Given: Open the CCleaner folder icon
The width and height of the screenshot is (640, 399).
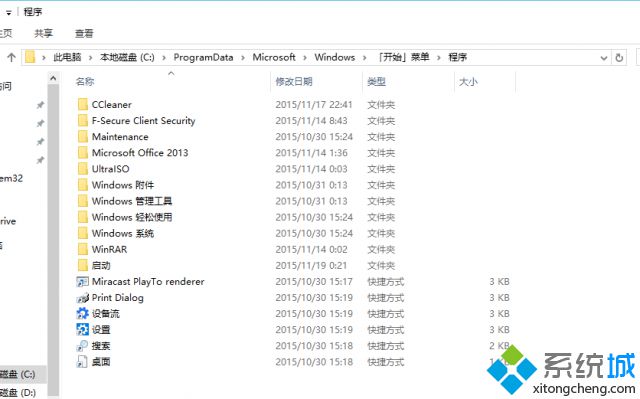Looking at the screenshot, I should coord(82,104).
